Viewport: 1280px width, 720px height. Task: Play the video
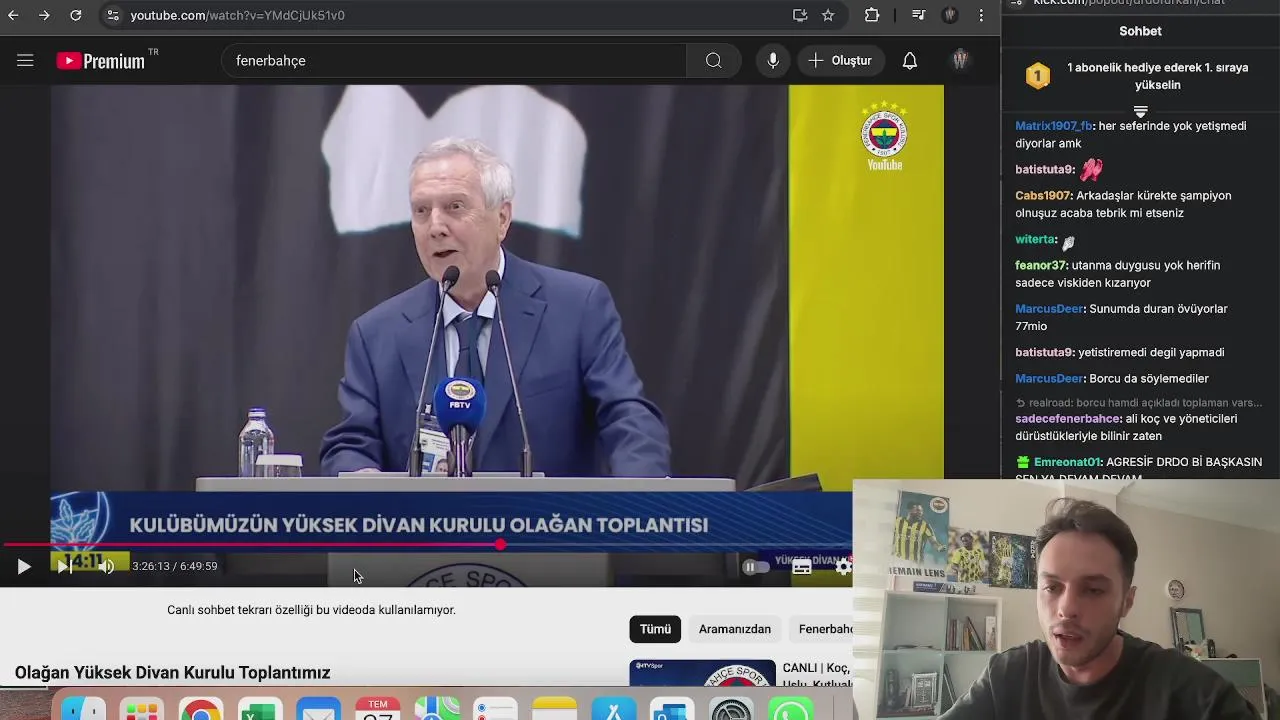click(23, 567)
